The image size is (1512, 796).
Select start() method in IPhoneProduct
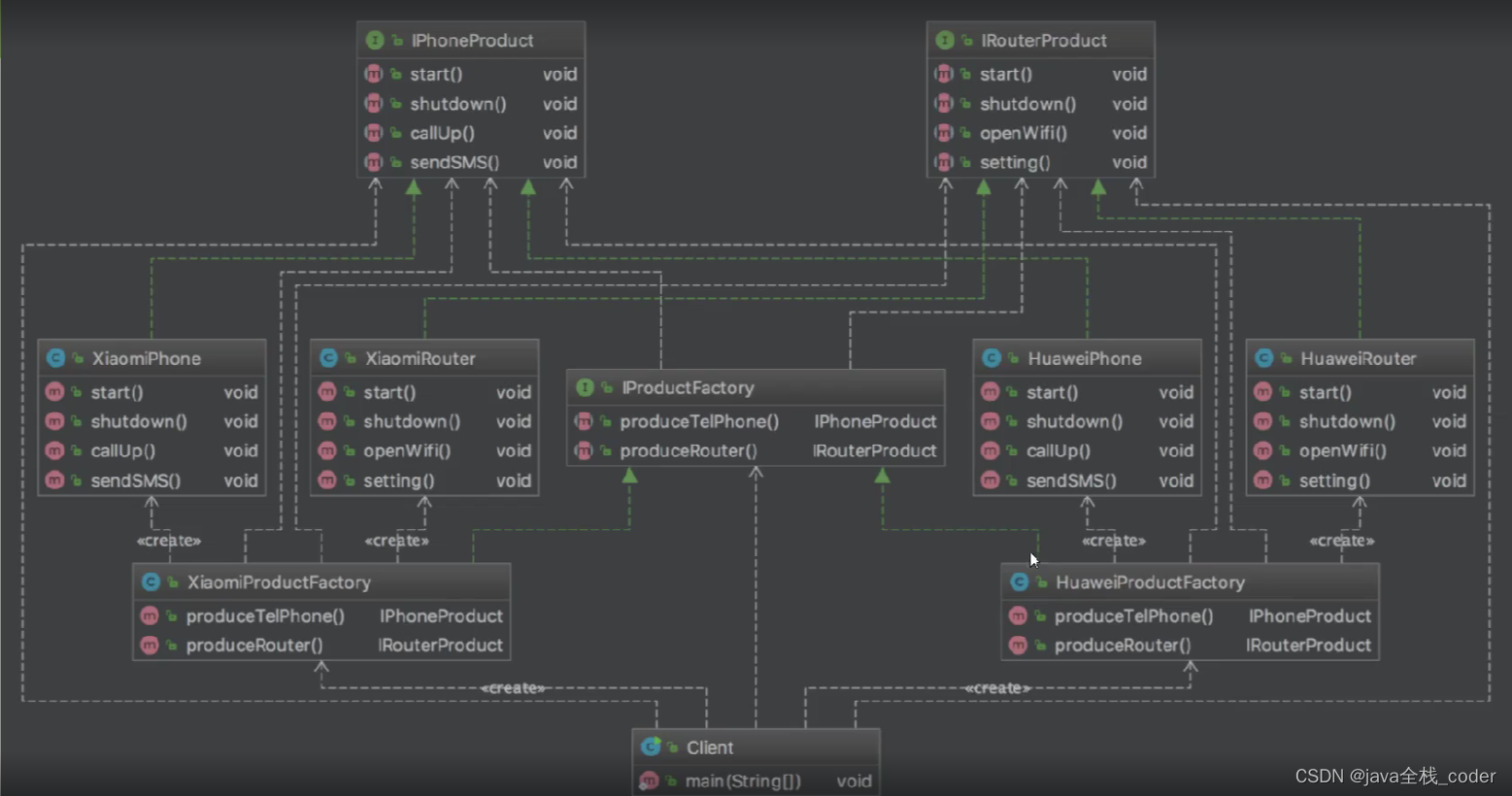pos(471,74)
